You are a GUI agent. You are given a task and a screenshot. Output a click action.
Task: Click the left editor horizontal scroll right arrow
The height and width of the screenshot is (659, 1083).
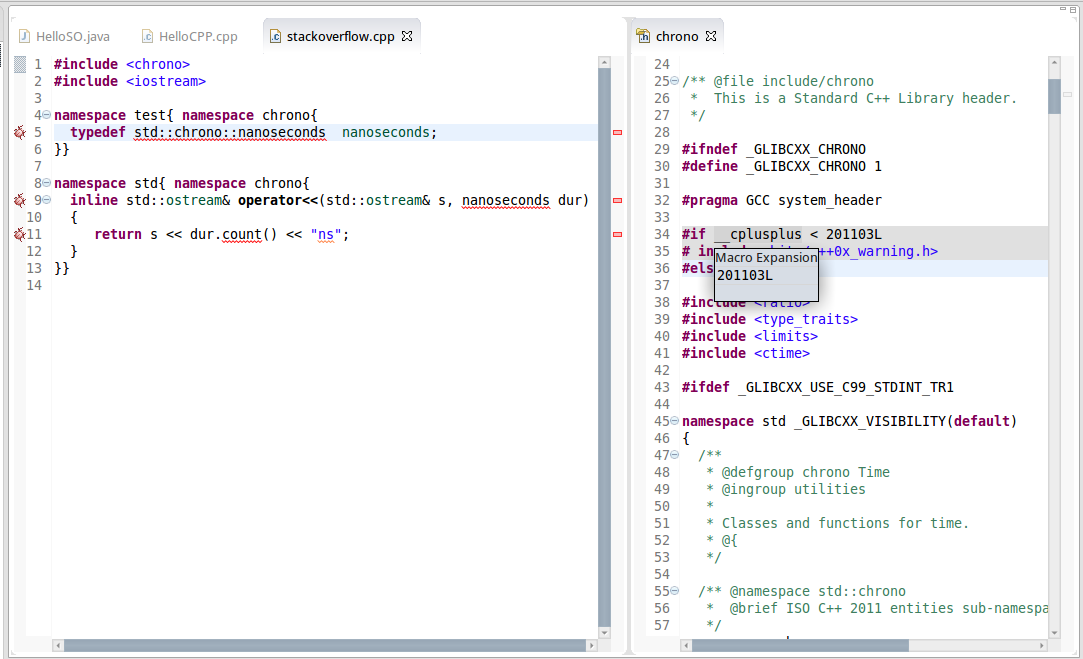tap(591, 645)
